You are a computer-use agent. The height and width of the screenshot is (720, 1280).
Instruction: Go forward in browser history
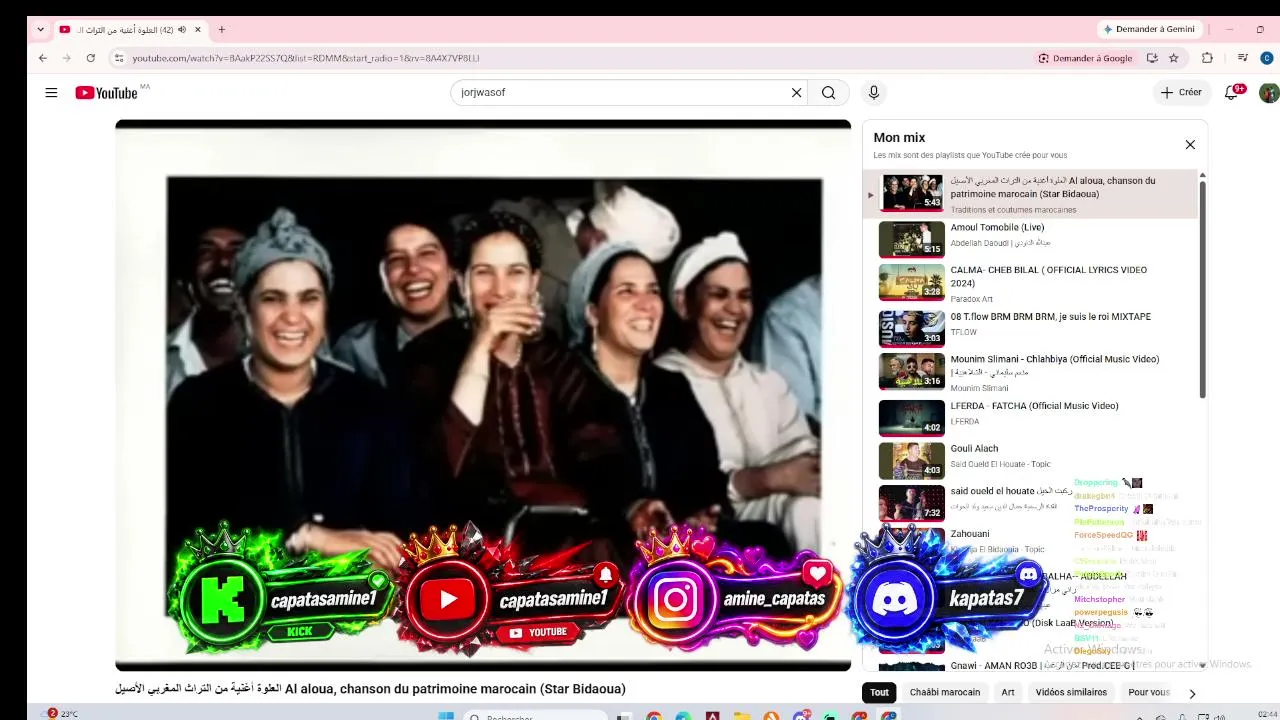67,58
